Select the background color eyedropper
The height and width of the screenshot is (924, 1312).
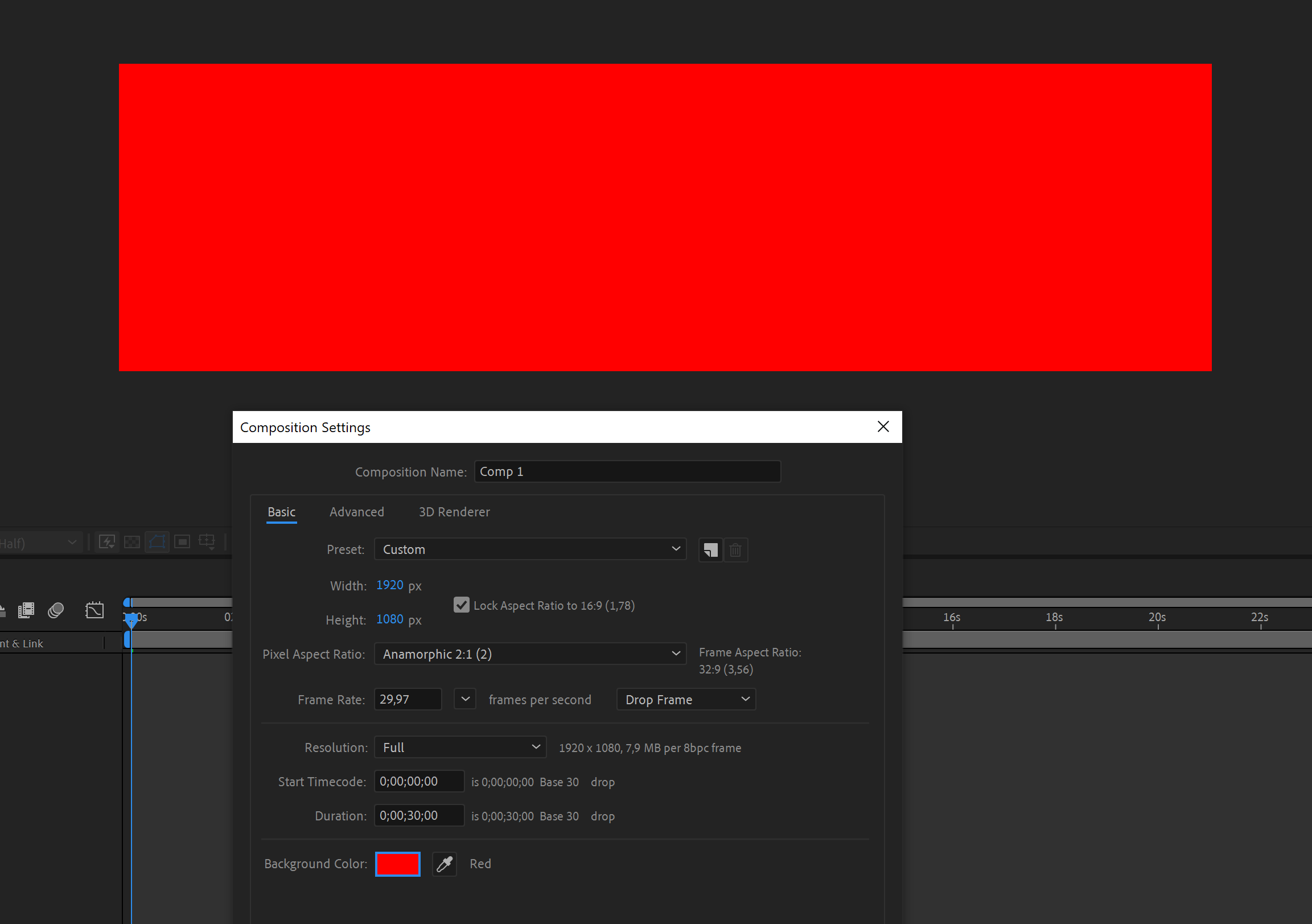[444, 864]
